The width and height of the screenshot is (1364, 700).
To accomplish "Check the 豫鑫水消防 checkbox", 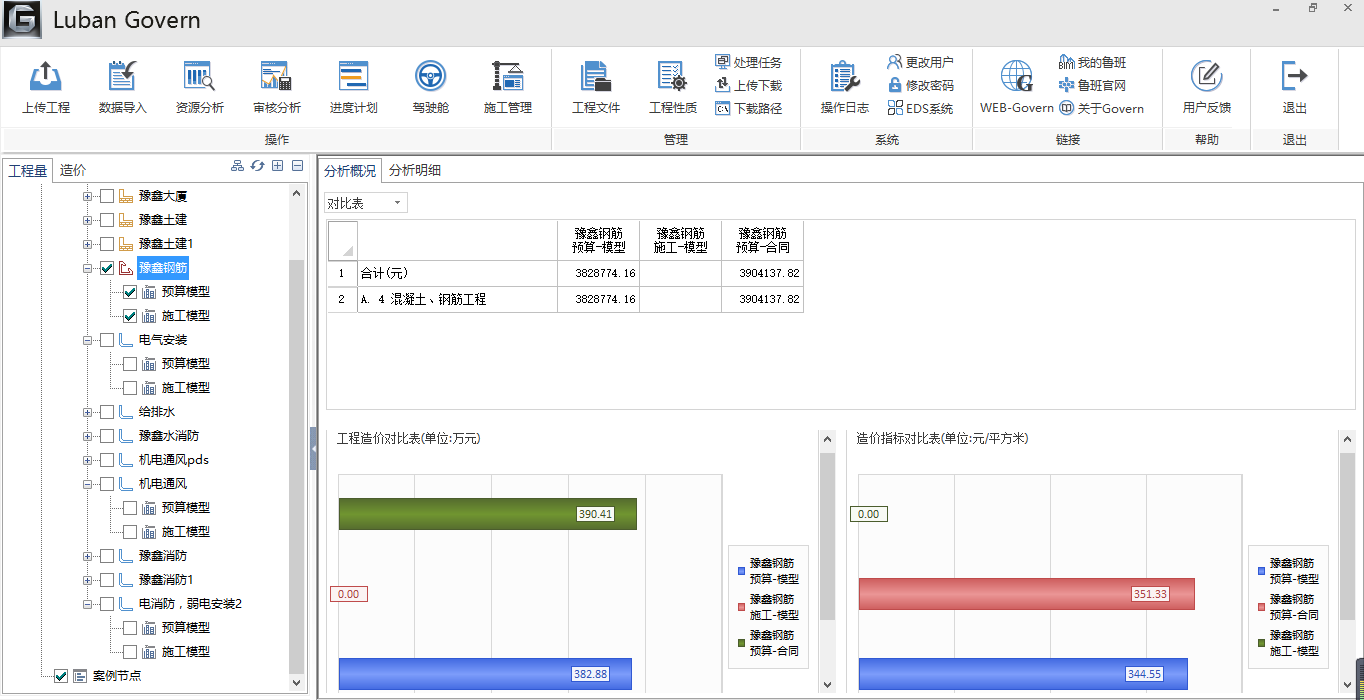I will [107, 436].
